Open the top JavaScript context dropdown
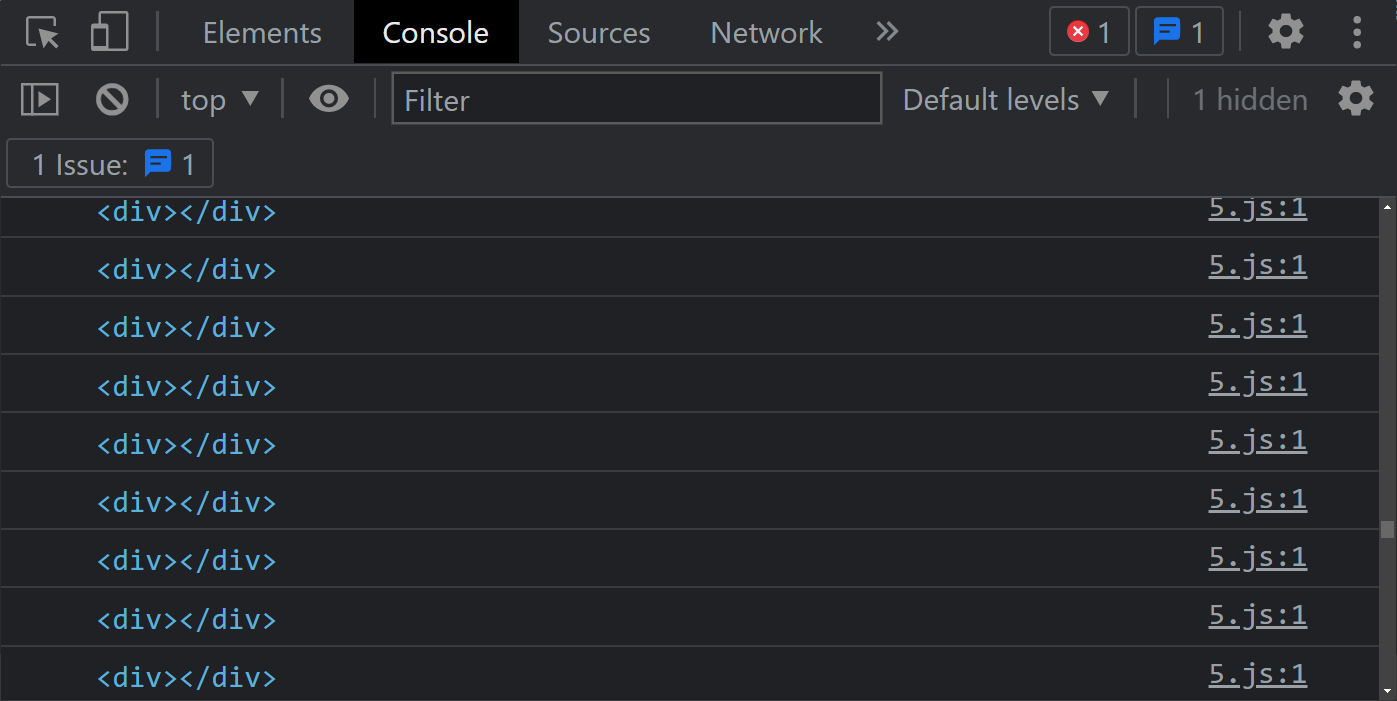This screenshot has width=1397, height=701. 220,99
